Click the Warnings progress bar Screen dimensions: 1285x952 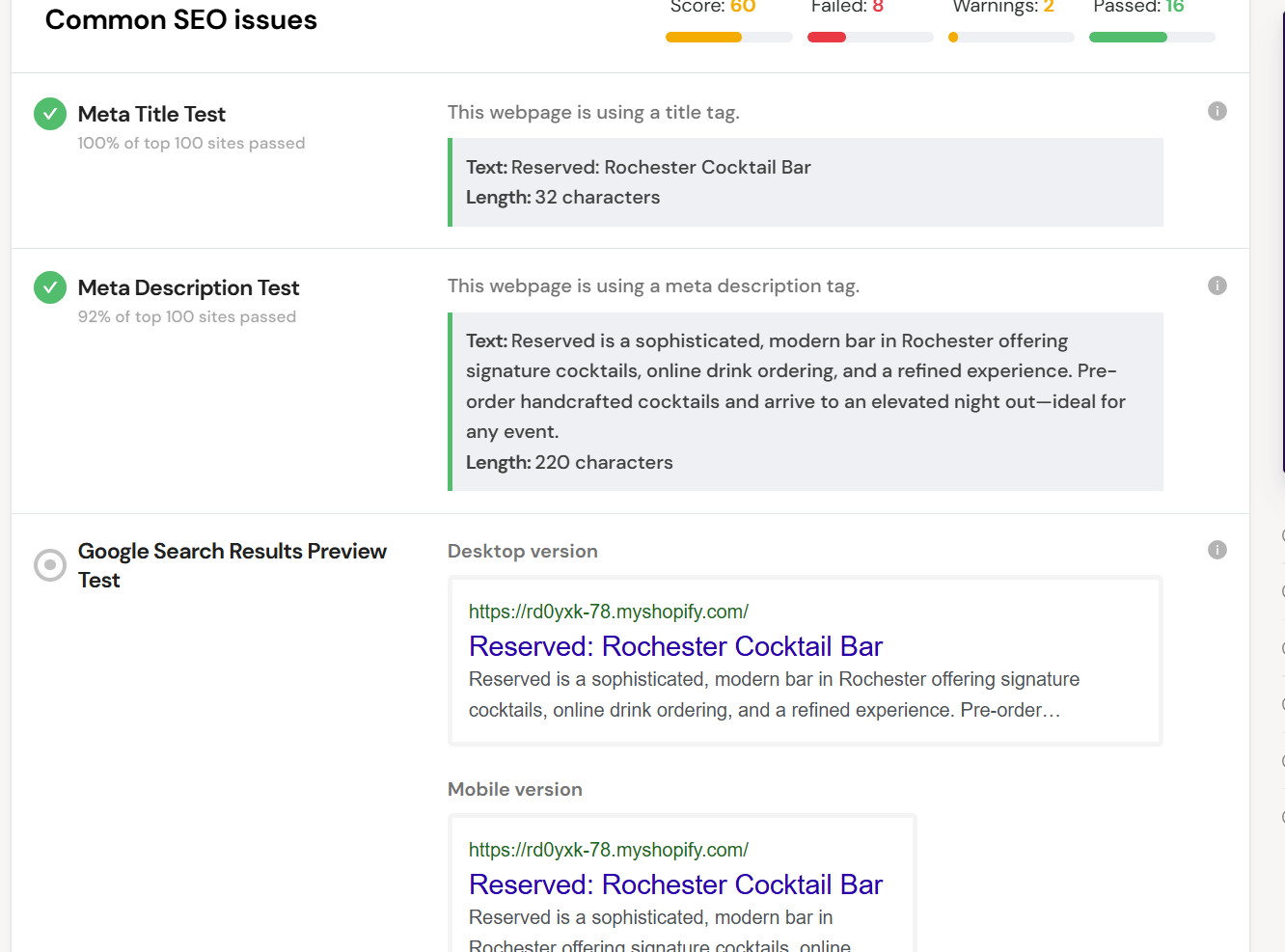[1011, 38]
